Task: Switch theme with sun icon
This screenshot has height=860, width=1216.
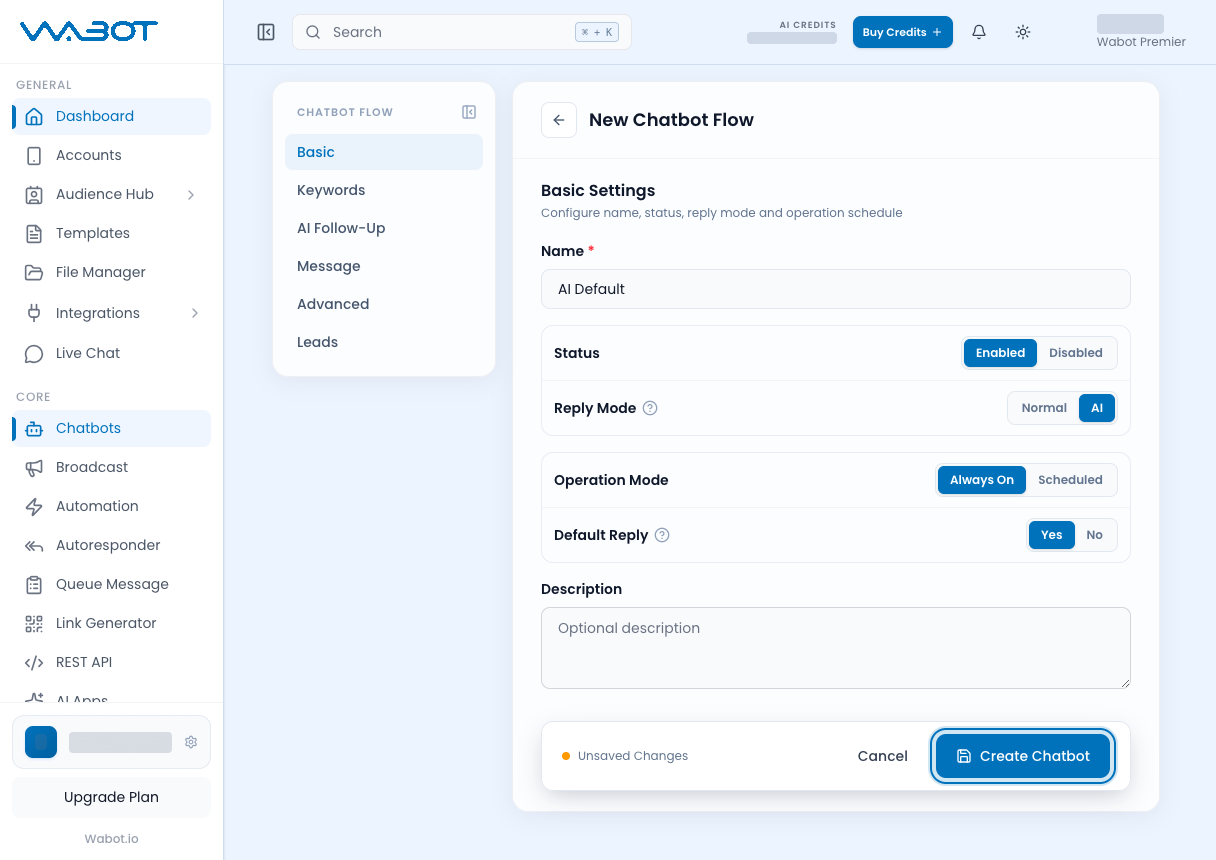Action: click(x=1023, y=32)
